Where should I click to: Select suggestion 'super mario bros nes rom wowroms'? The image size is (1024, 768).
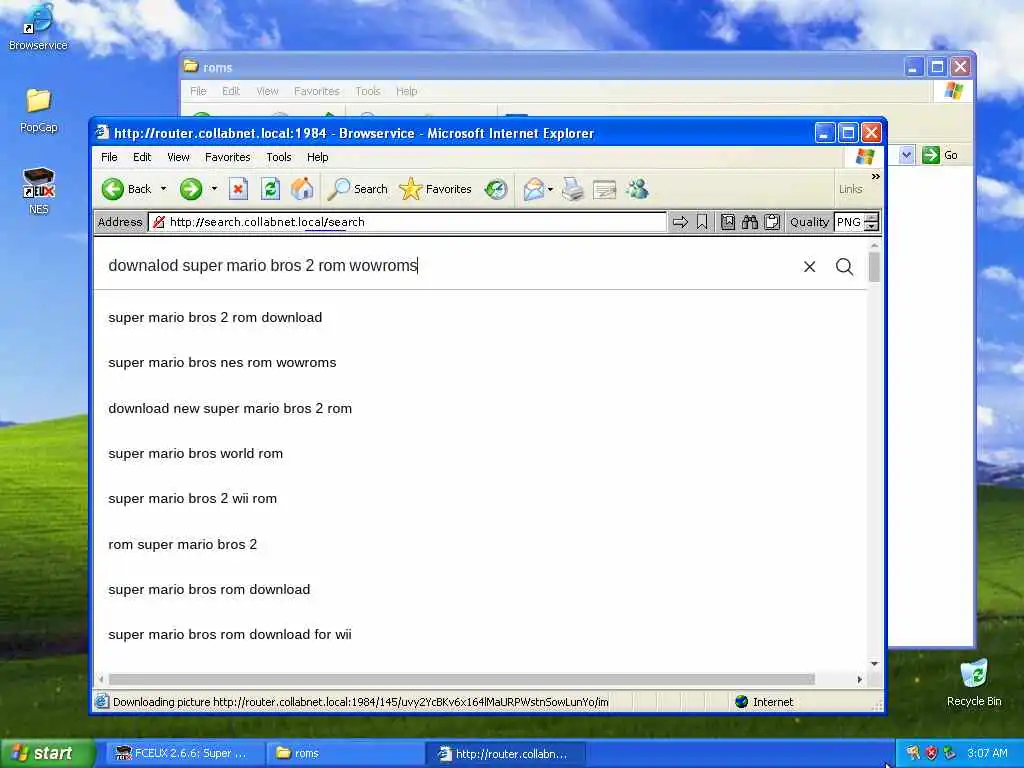(222, 362)
